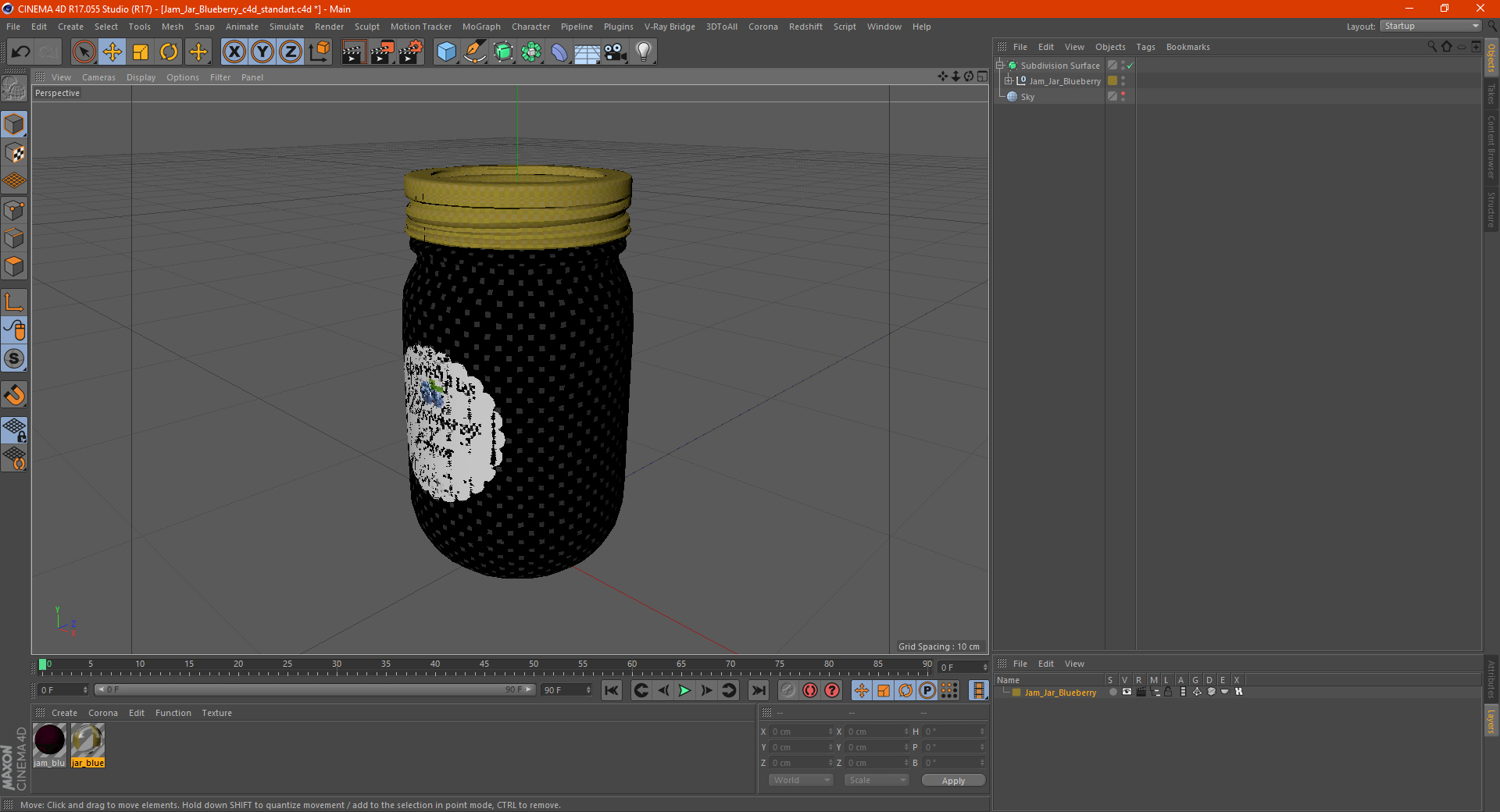Activate the Rotate tool in top toolbar
The height and width of the screenshot is (812, 1500).
(x=169, y=52)
